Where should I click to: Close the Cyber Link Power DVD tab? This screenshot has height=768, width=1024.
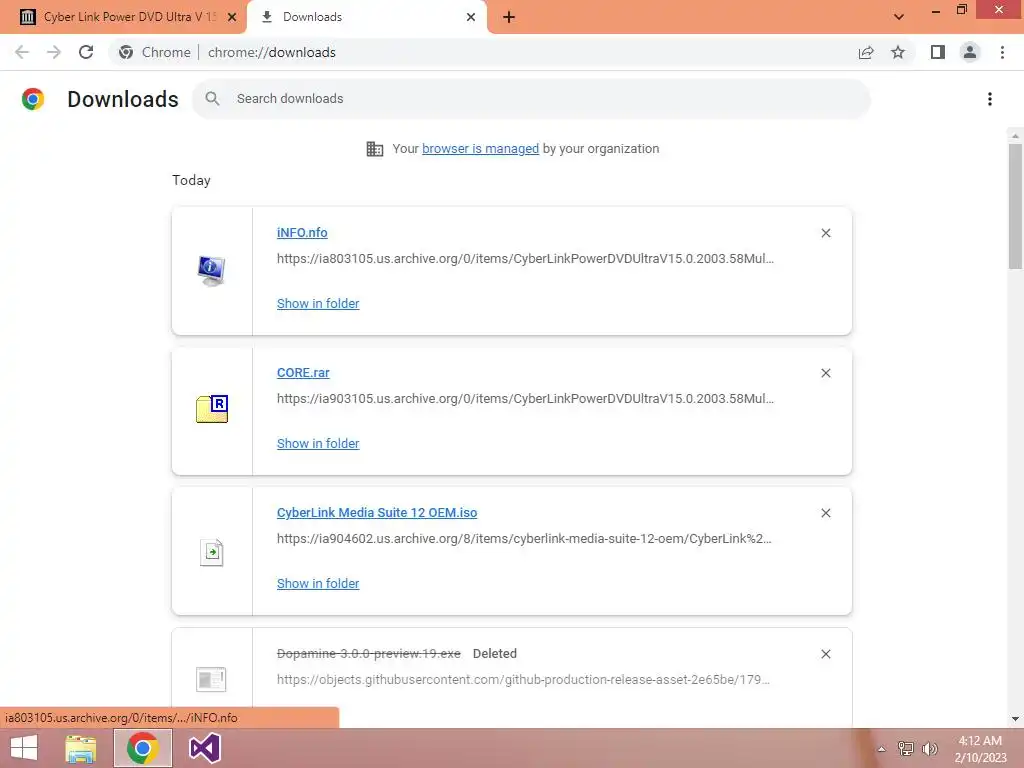point(232,17)
